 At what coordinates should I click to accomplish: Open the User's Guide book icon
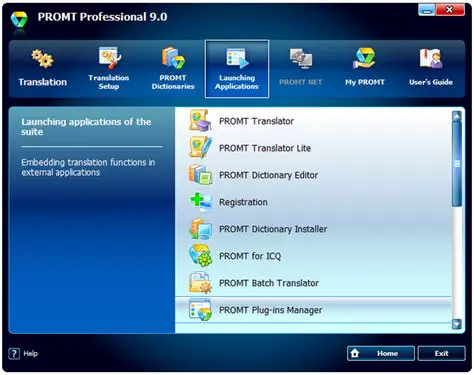point(431,58)
